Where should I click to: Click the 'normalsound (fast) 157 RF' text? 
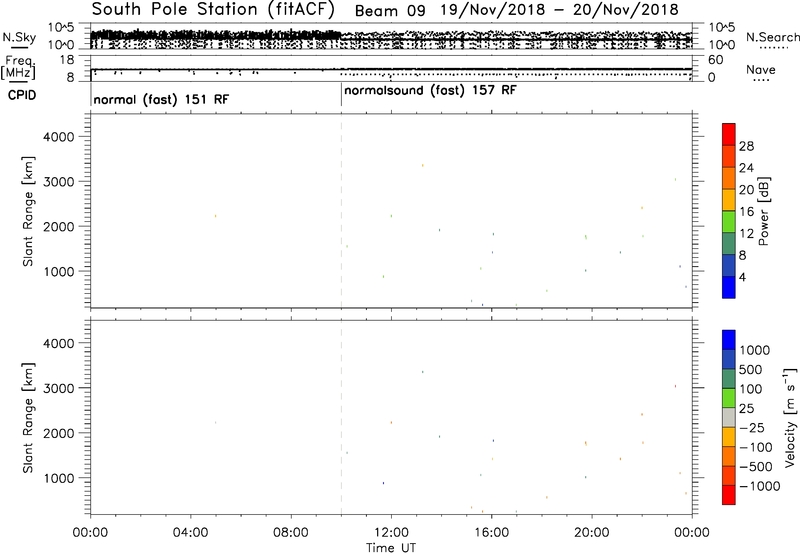(x=431, y=91)
